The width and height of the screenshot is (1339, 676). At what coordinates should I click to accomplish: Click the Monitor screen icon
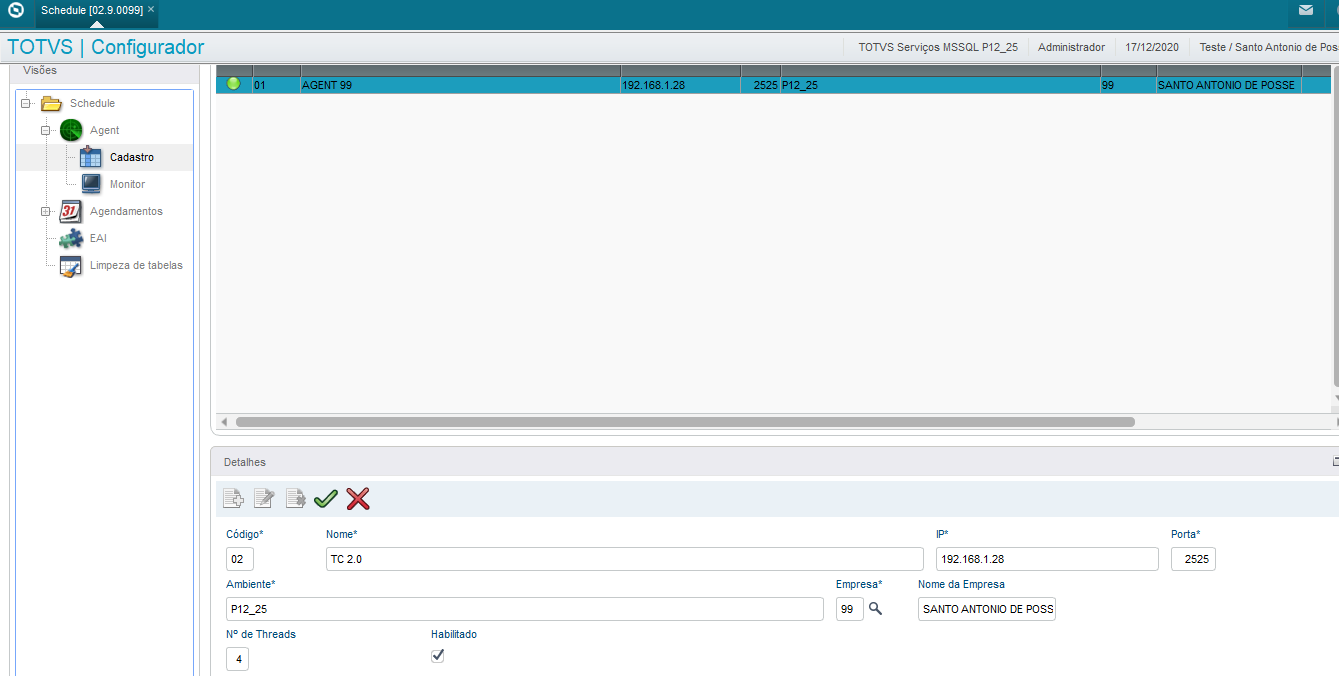(91, 184)
